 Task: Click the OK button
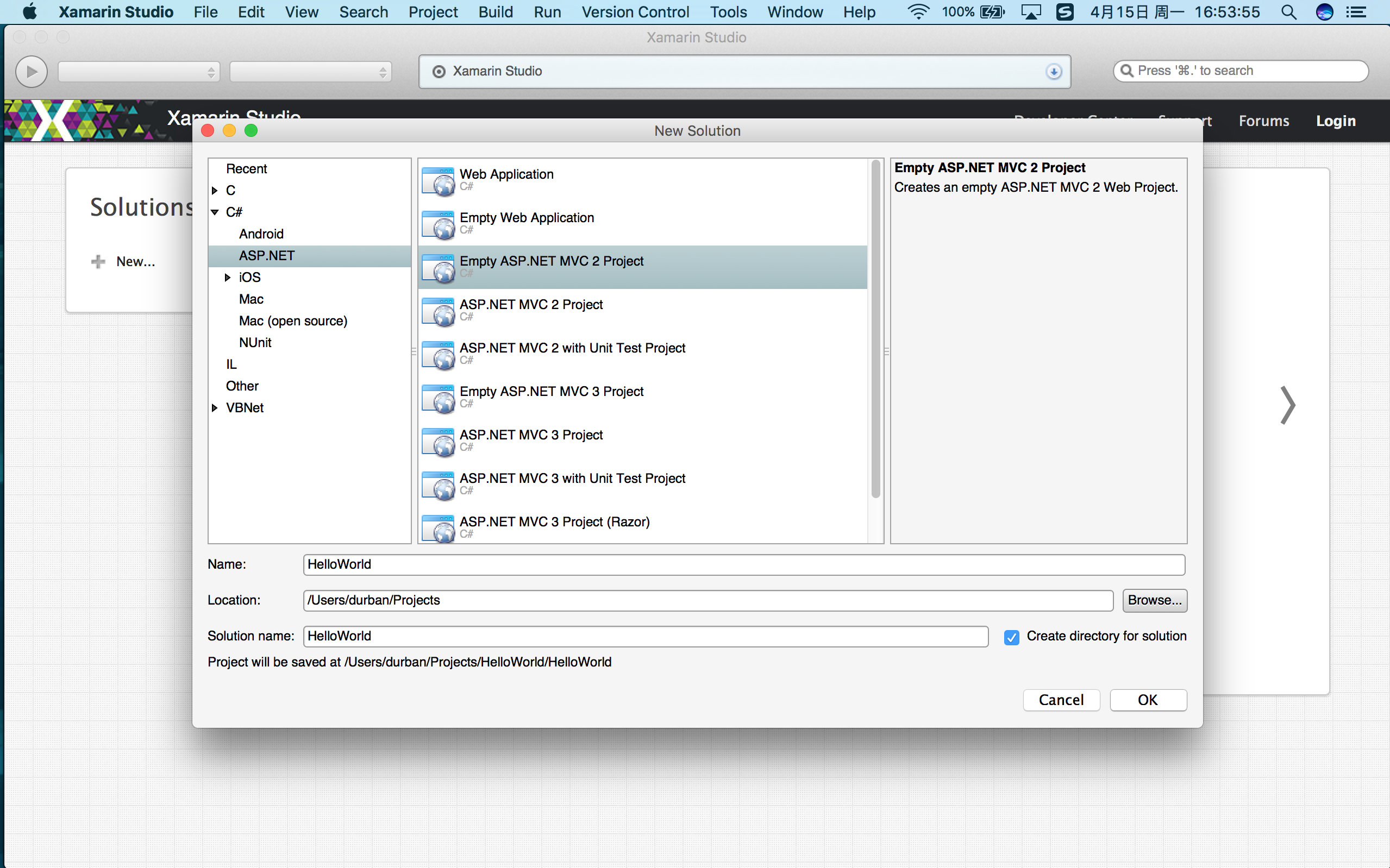coord(1148,700)
